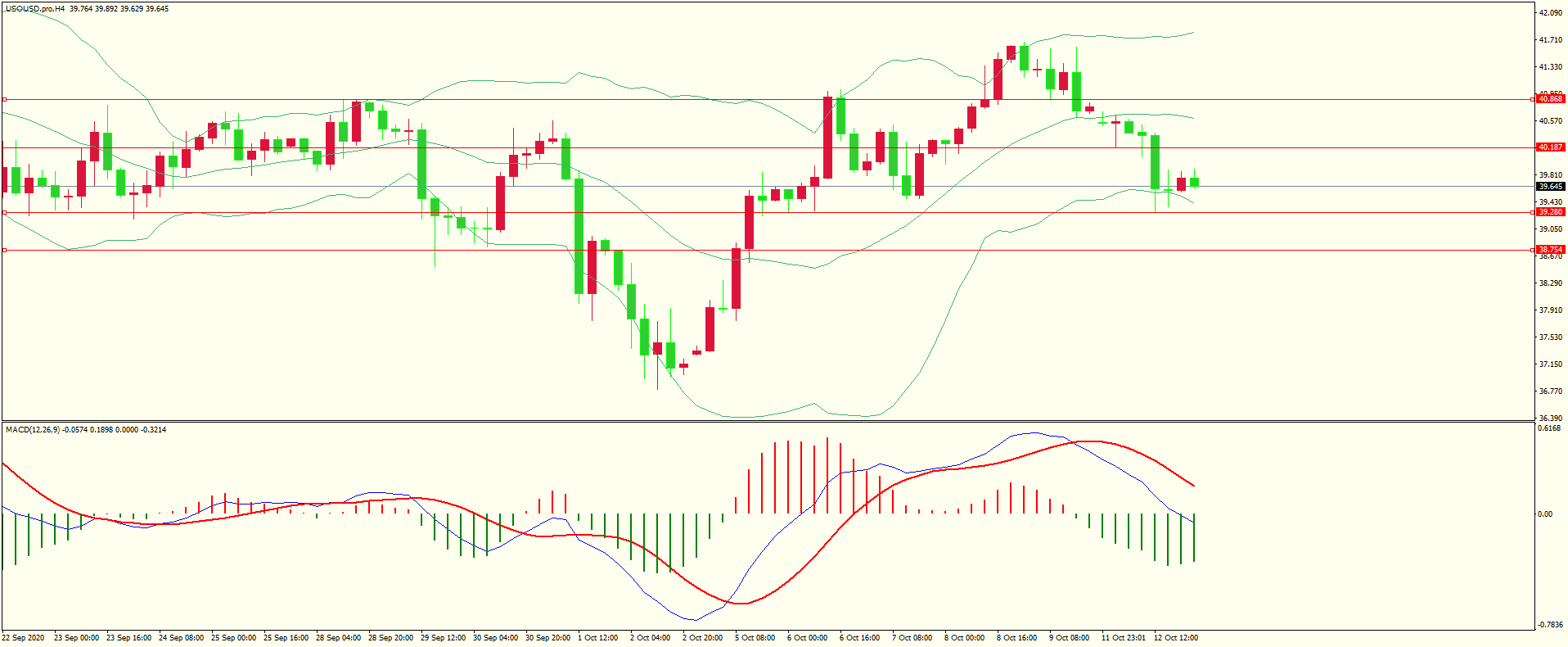Click the 8 Oct 00:00 time label
This screenshot has height=647, width=1568.
965,638
